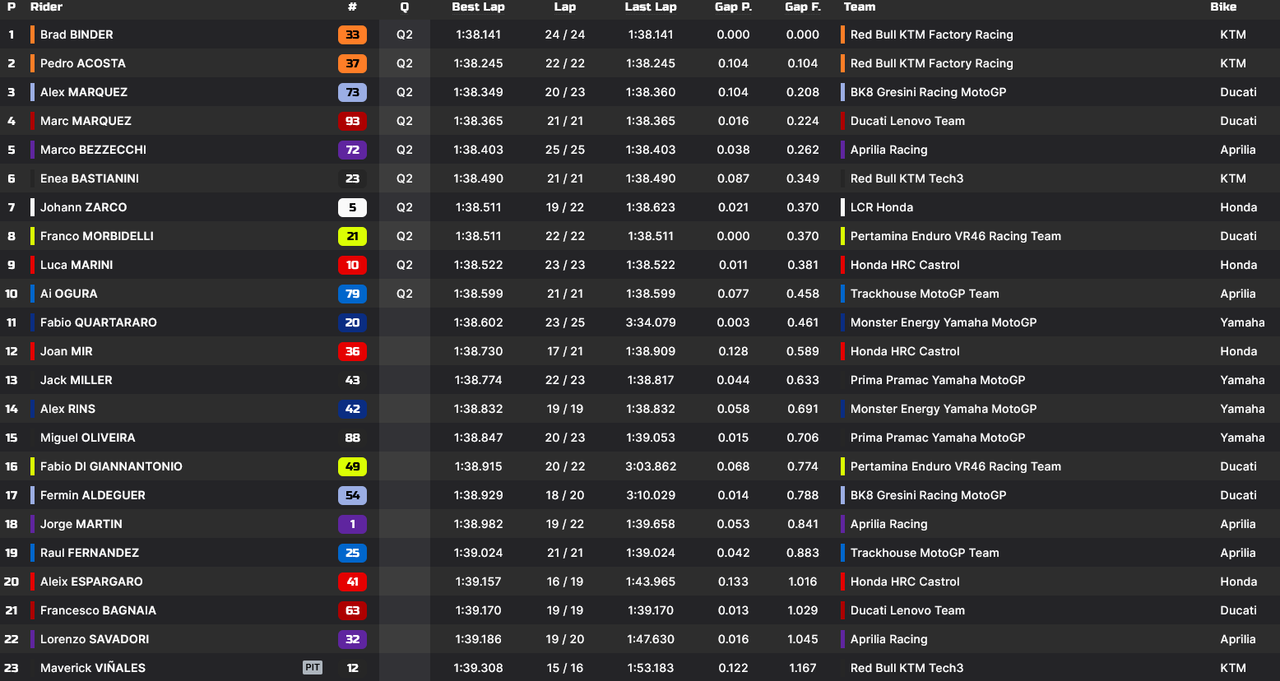Click the Bike column header
The height and width of the screenshot is (681, 1280).
point(1223,7)
